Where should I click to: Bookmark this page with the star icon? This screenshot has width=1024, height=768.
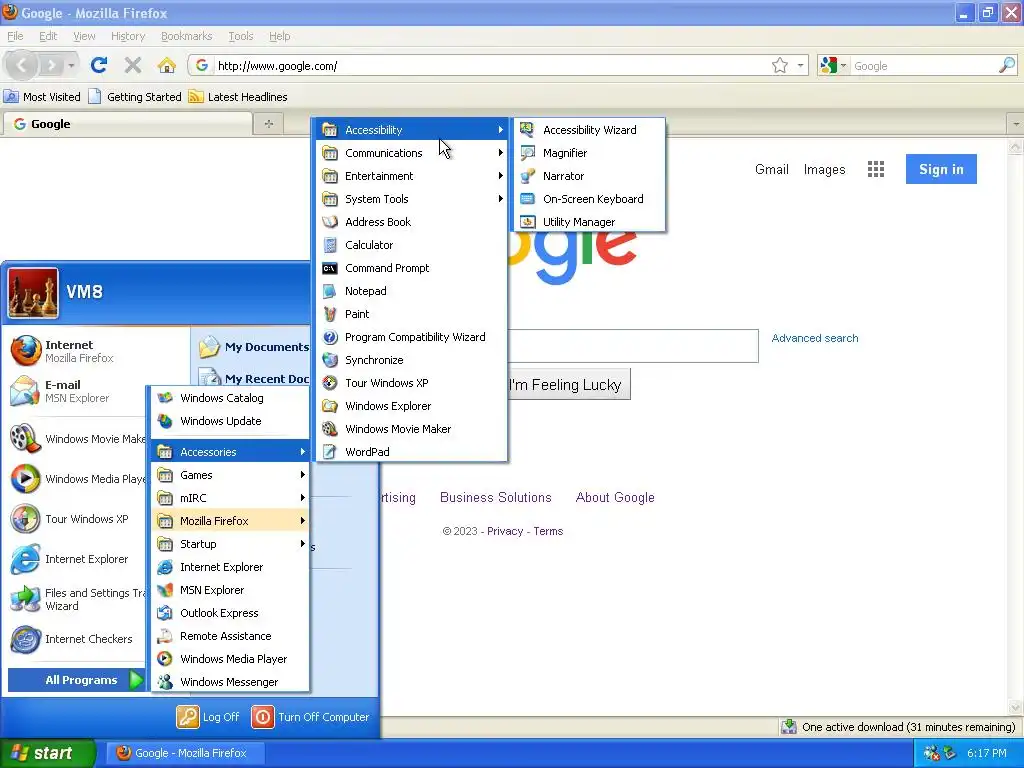click(x=780, y=65)
